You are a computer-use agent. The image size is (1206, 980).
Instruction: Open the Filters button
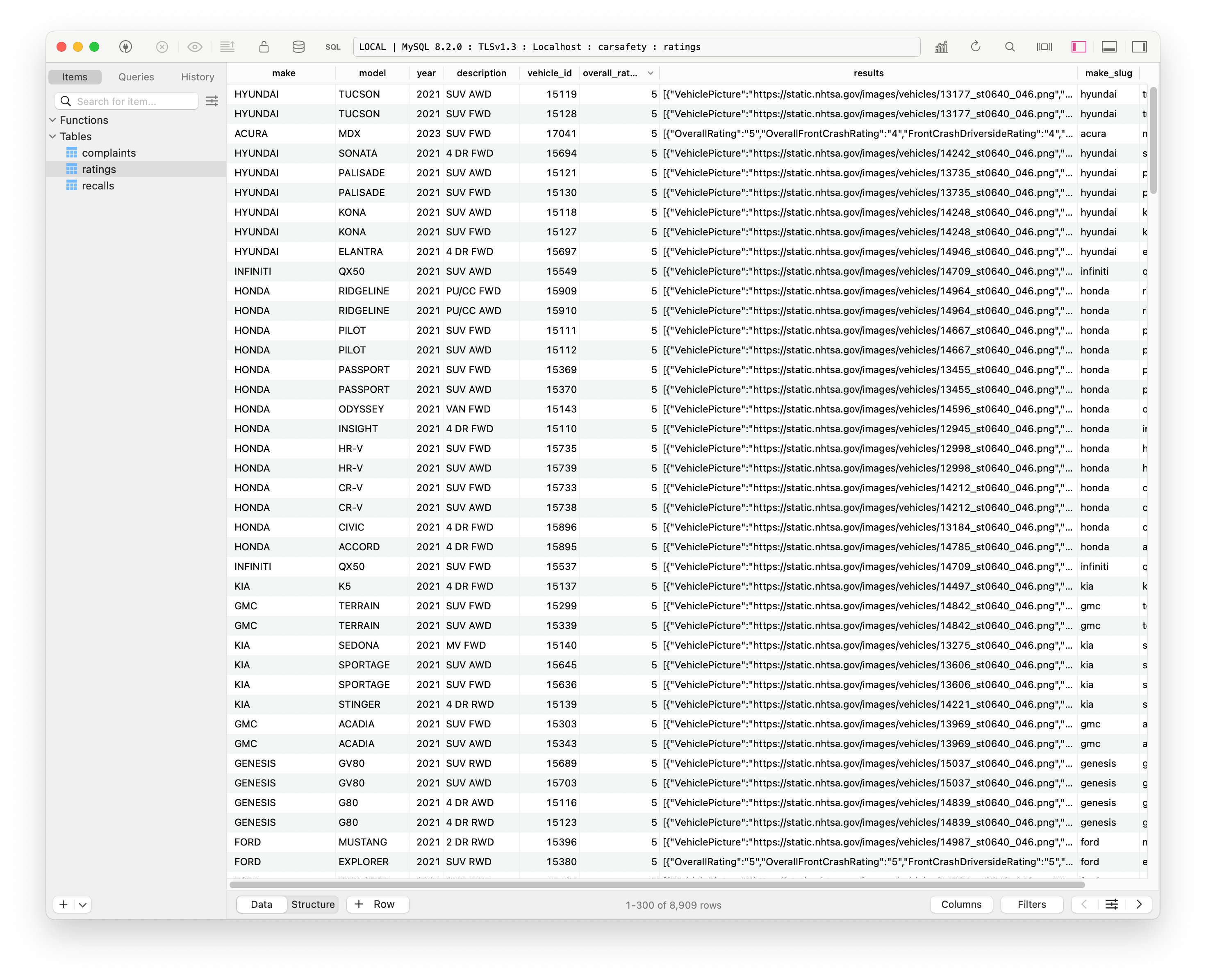pos(1032,905)
